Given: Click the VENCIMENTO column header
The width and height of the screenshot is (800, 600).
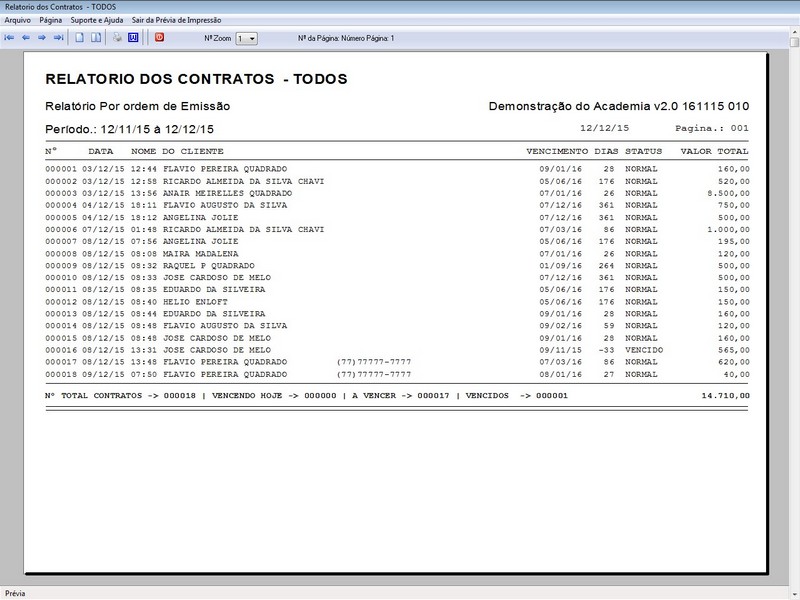Looking at the screenshot, I should tap(557, 152).
